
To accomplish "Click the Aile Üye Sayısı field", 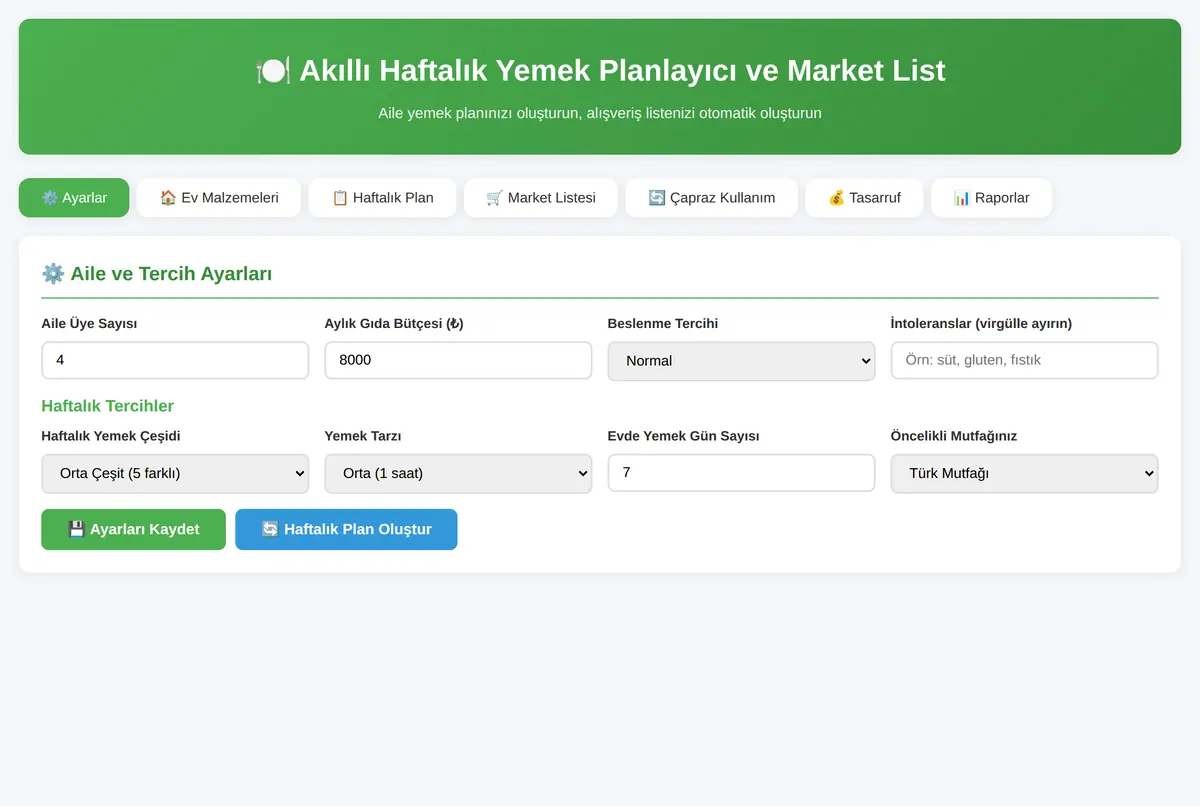I will pyautogui.click(x=175, y=360).
